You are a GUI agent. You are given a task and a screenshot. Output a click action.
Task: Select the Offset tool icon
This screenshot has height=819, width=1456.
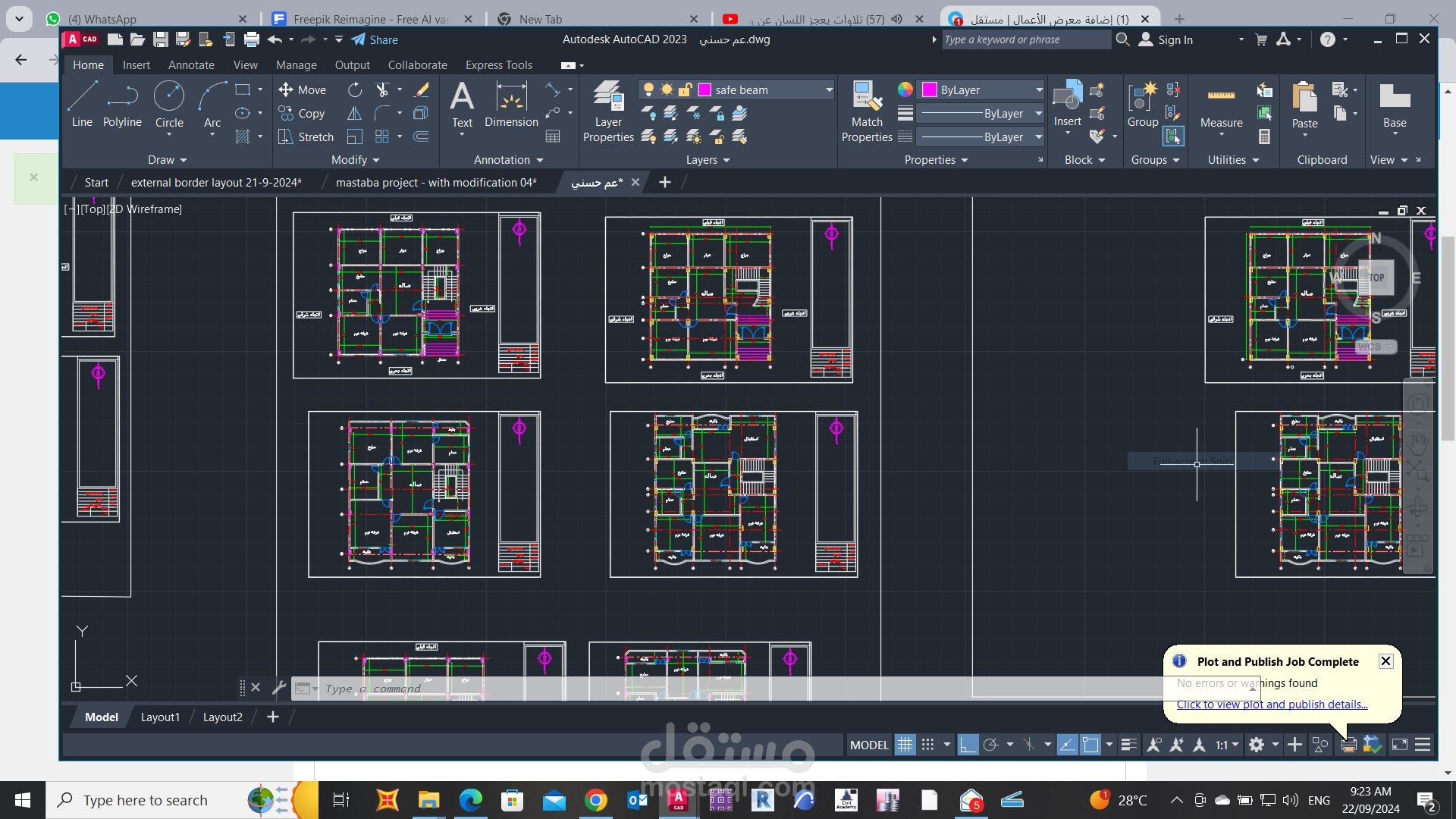point(421,136)
